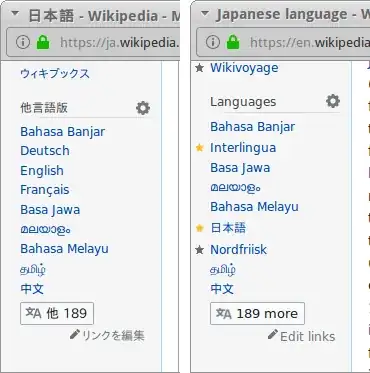Open Basa Jawa in Japanese Wikipedia window

(50, 210)
